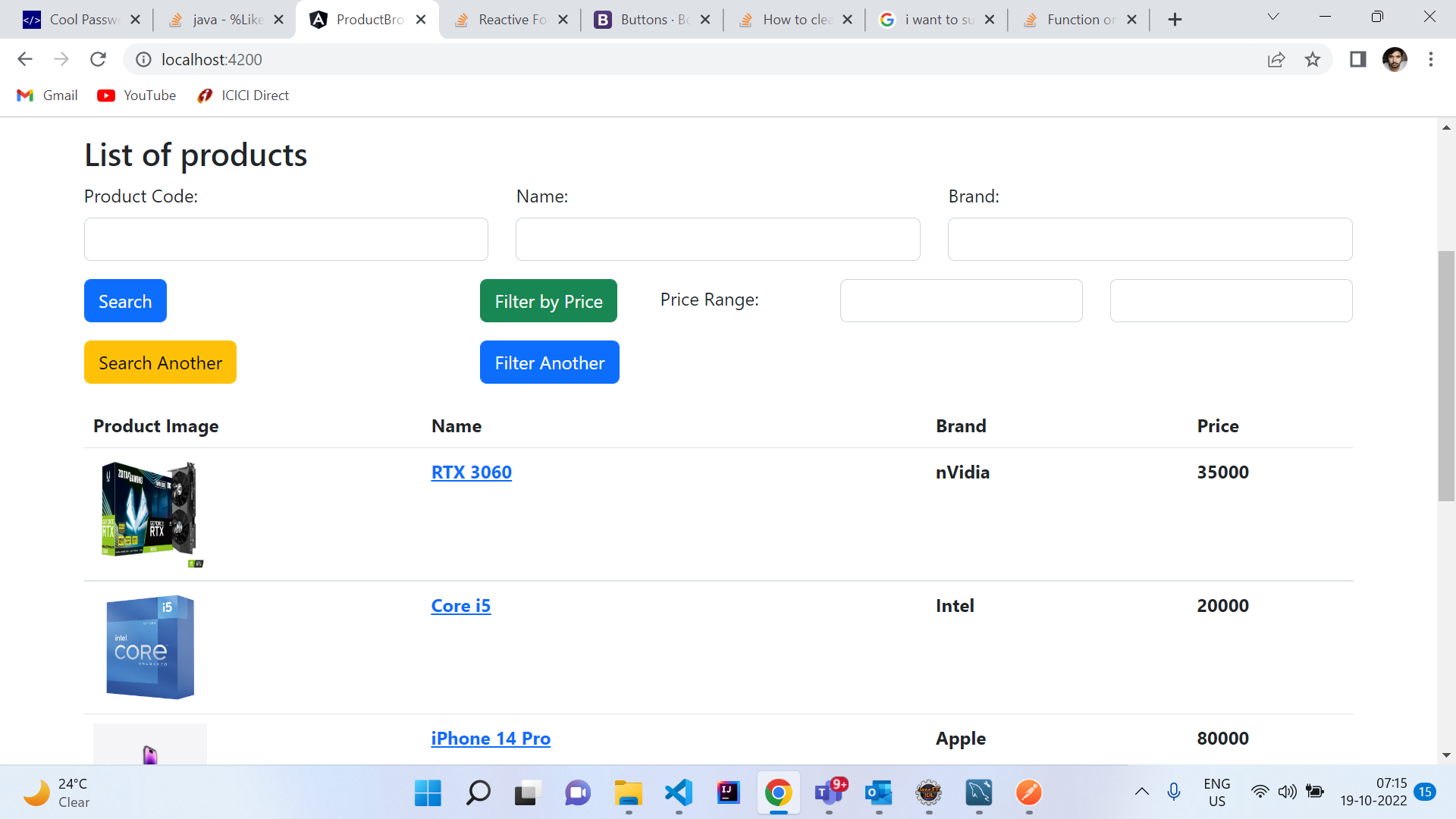The image size is (1456, 819).
Task: Click the yellow Search Another button
Action: pos(160,362)
